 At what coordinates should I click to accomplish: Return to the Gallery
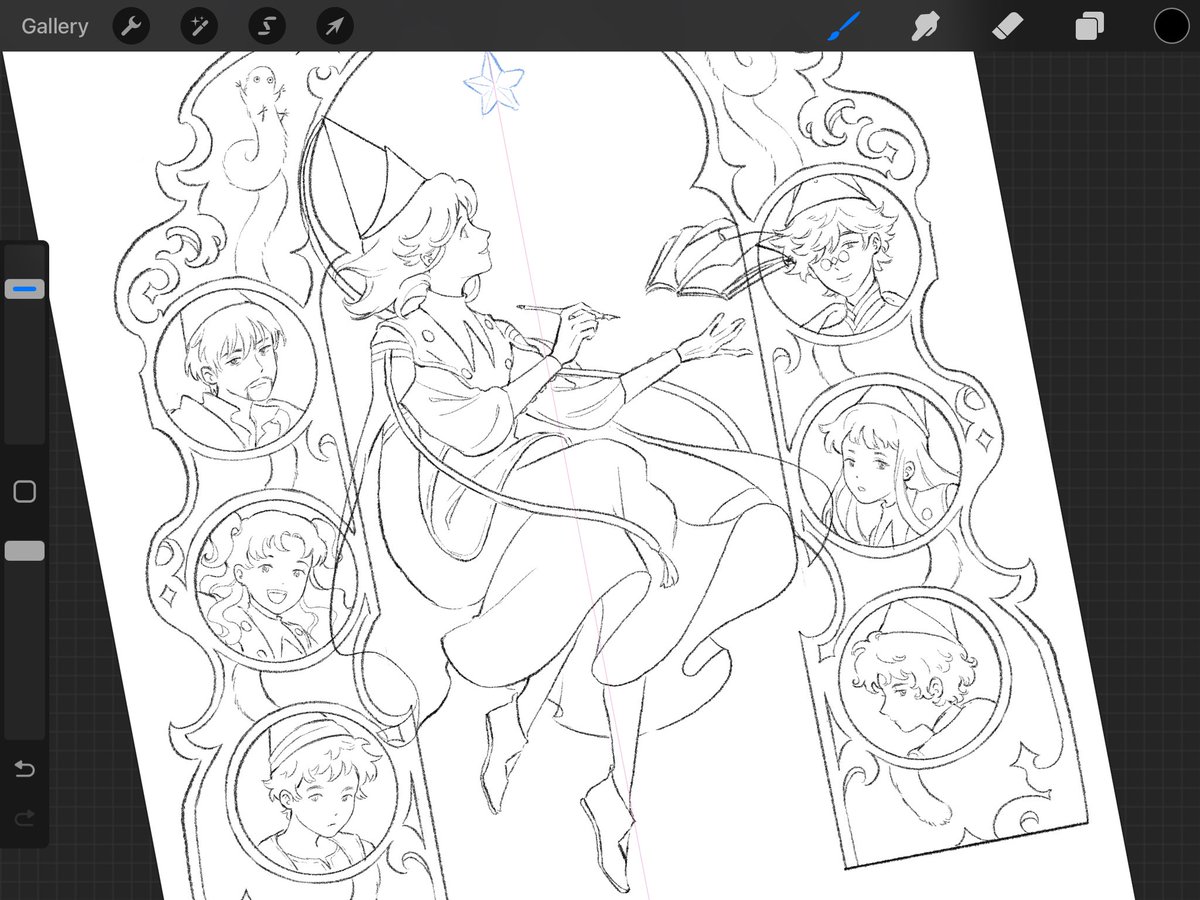click(x=55, y=26)
